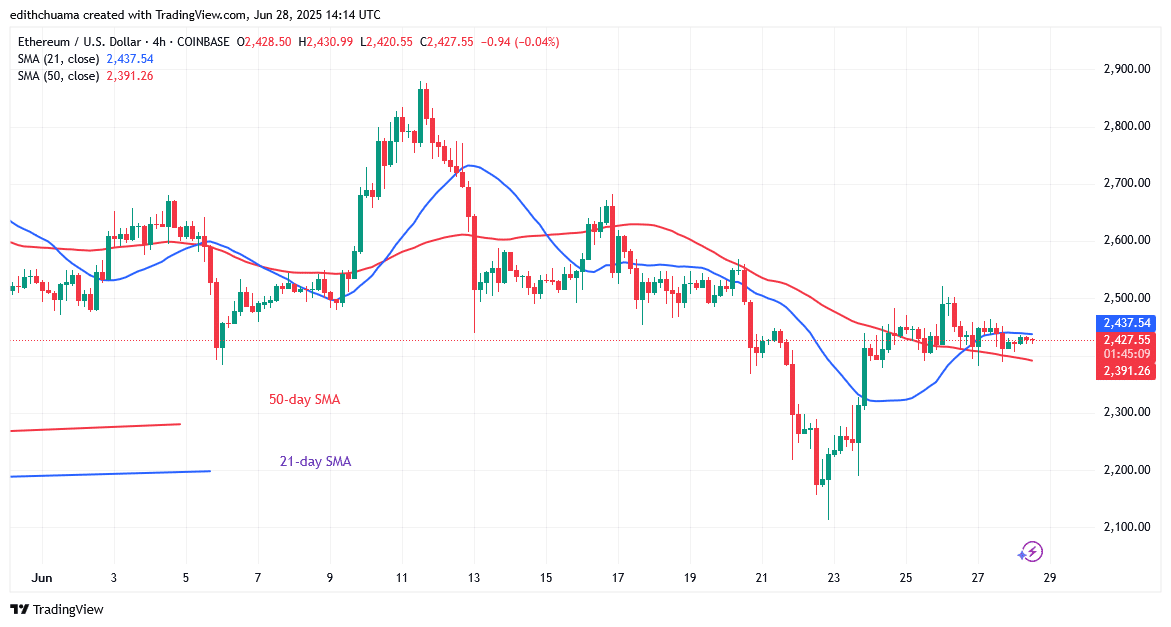Click the COINBASE exchange label in header
The image size is (1171, 627).
(x=203, y=42)
